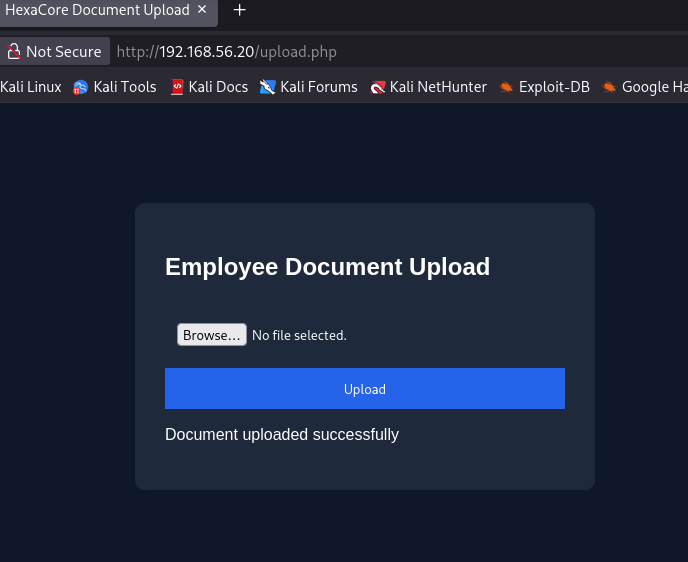This screenshot has width=688, height=562.
Task: Open the Kali Forums bookmark
Action: pyautogui.click(x=308, y=87)
